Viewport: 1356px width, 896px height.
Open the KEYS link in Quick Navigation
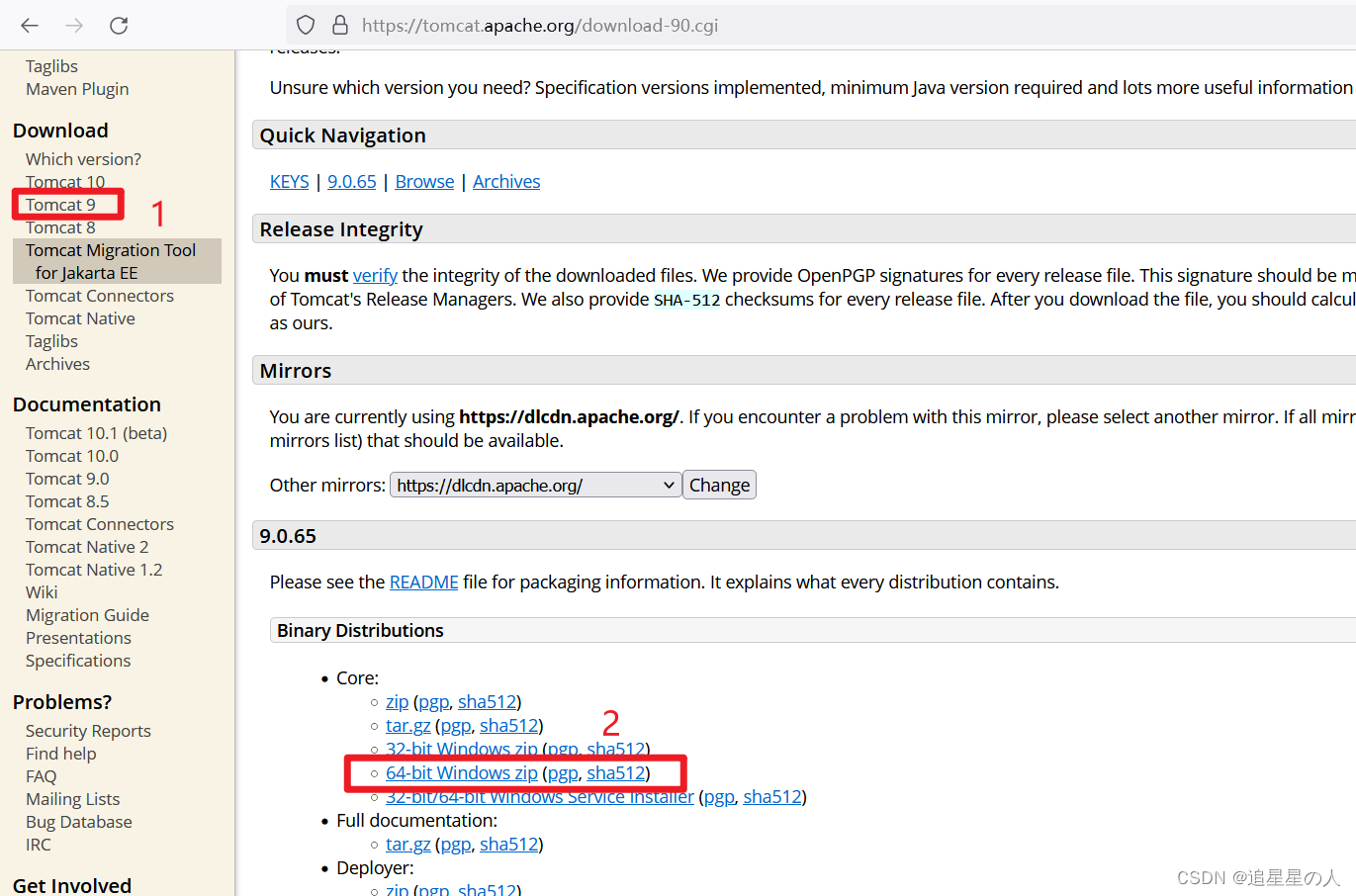(290, 182)
